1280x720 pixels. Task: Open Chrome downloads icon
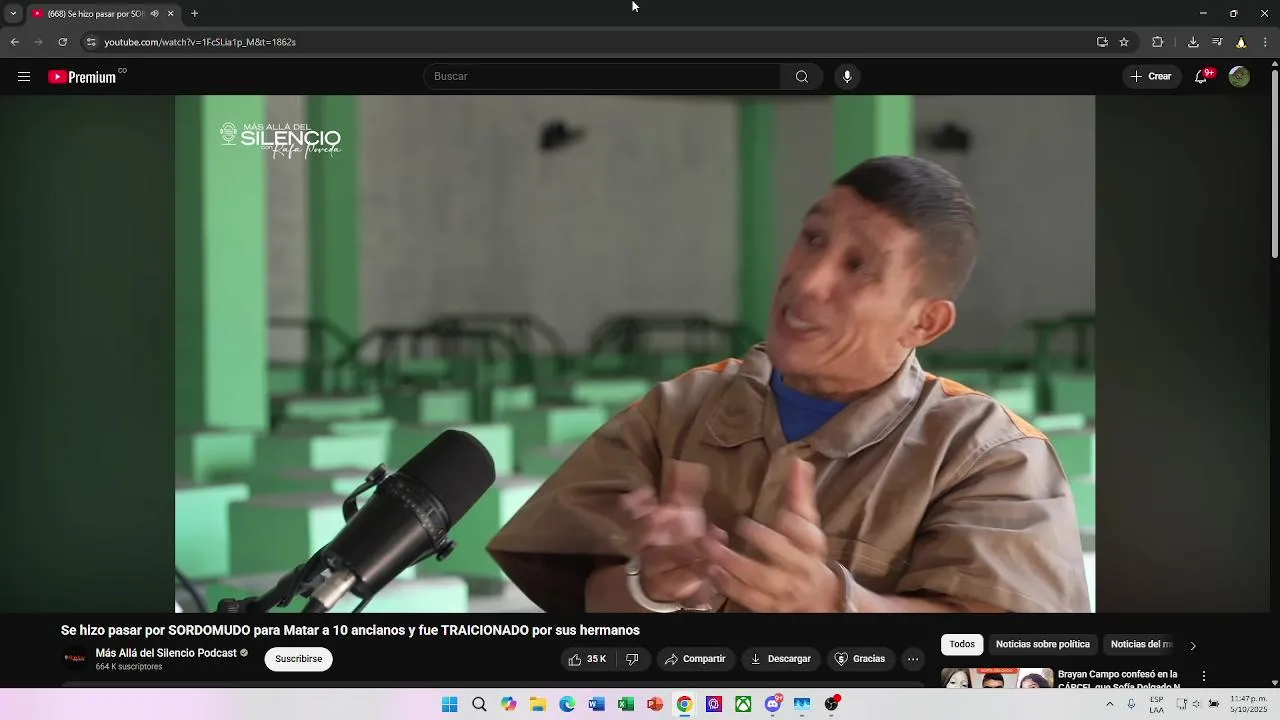coord(1193,42)
